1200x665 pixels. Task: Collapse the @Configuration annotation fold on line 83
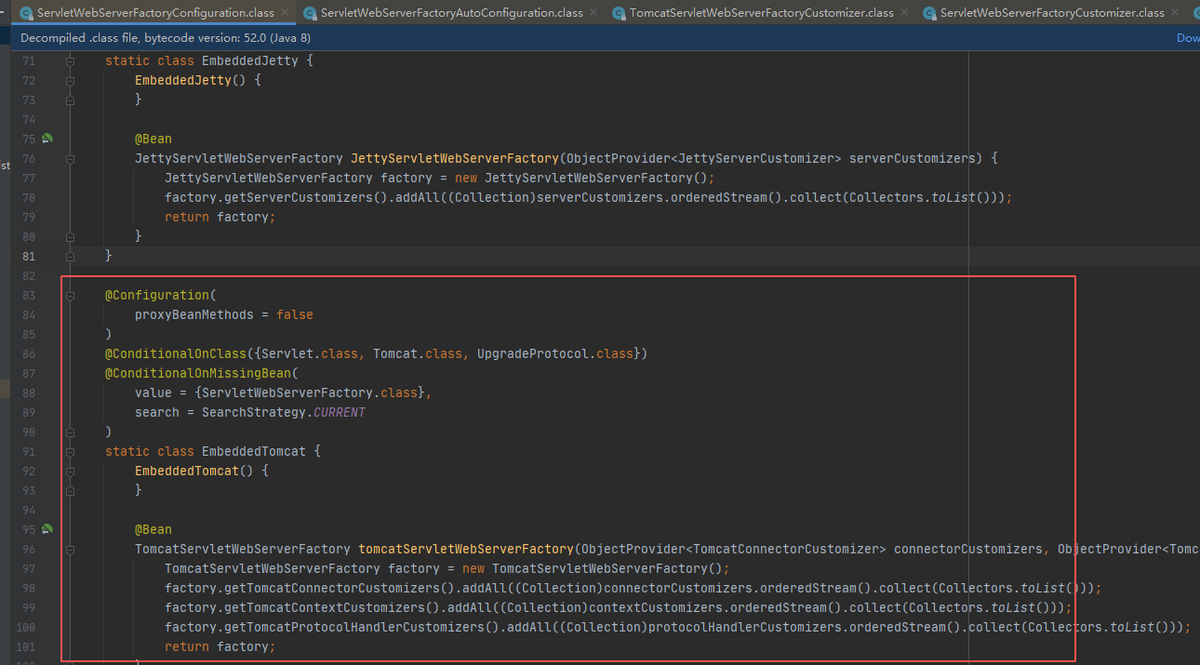point(70,295)
